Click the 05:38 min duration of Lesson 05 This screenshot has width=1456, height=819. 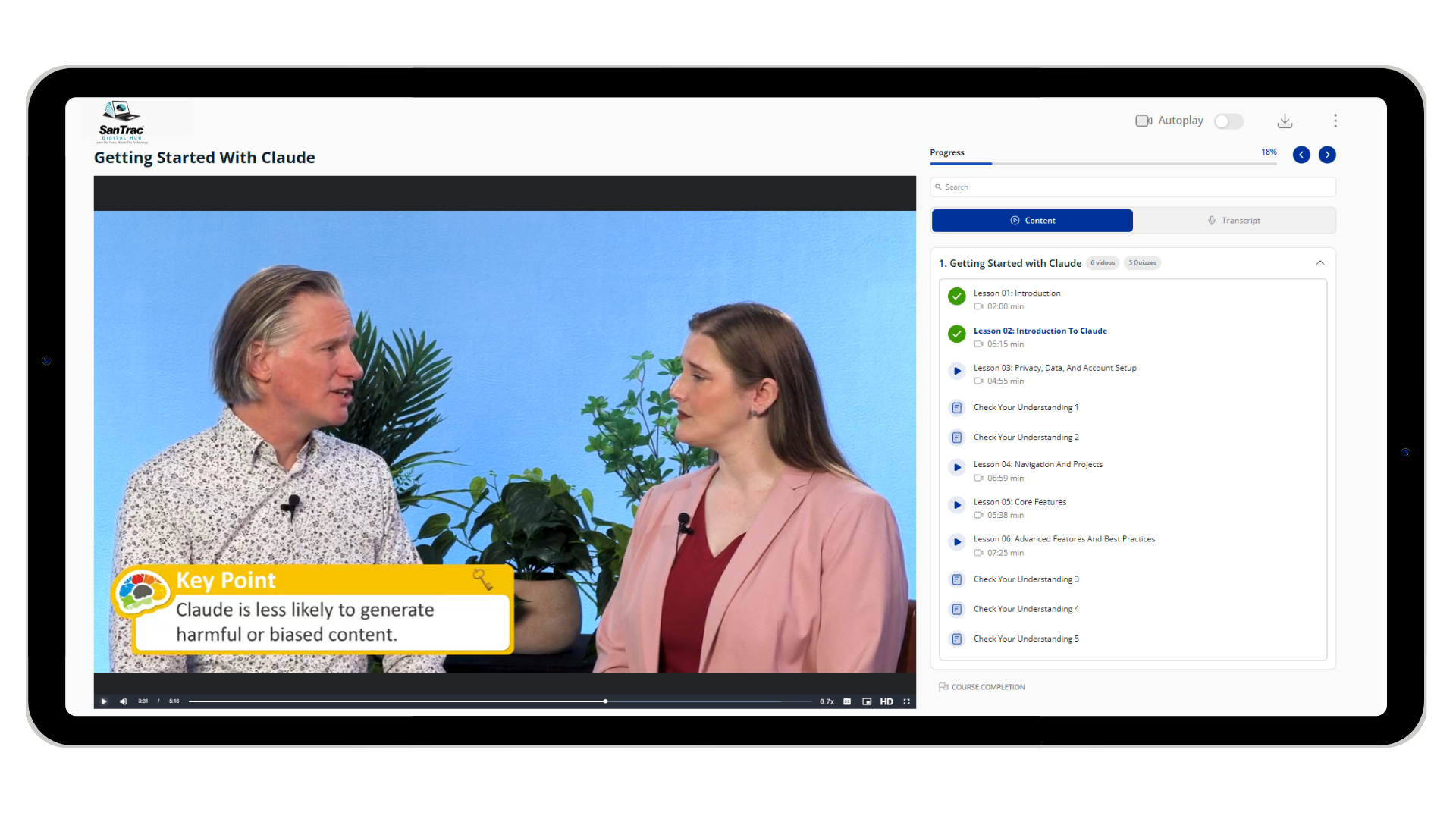1006,516
